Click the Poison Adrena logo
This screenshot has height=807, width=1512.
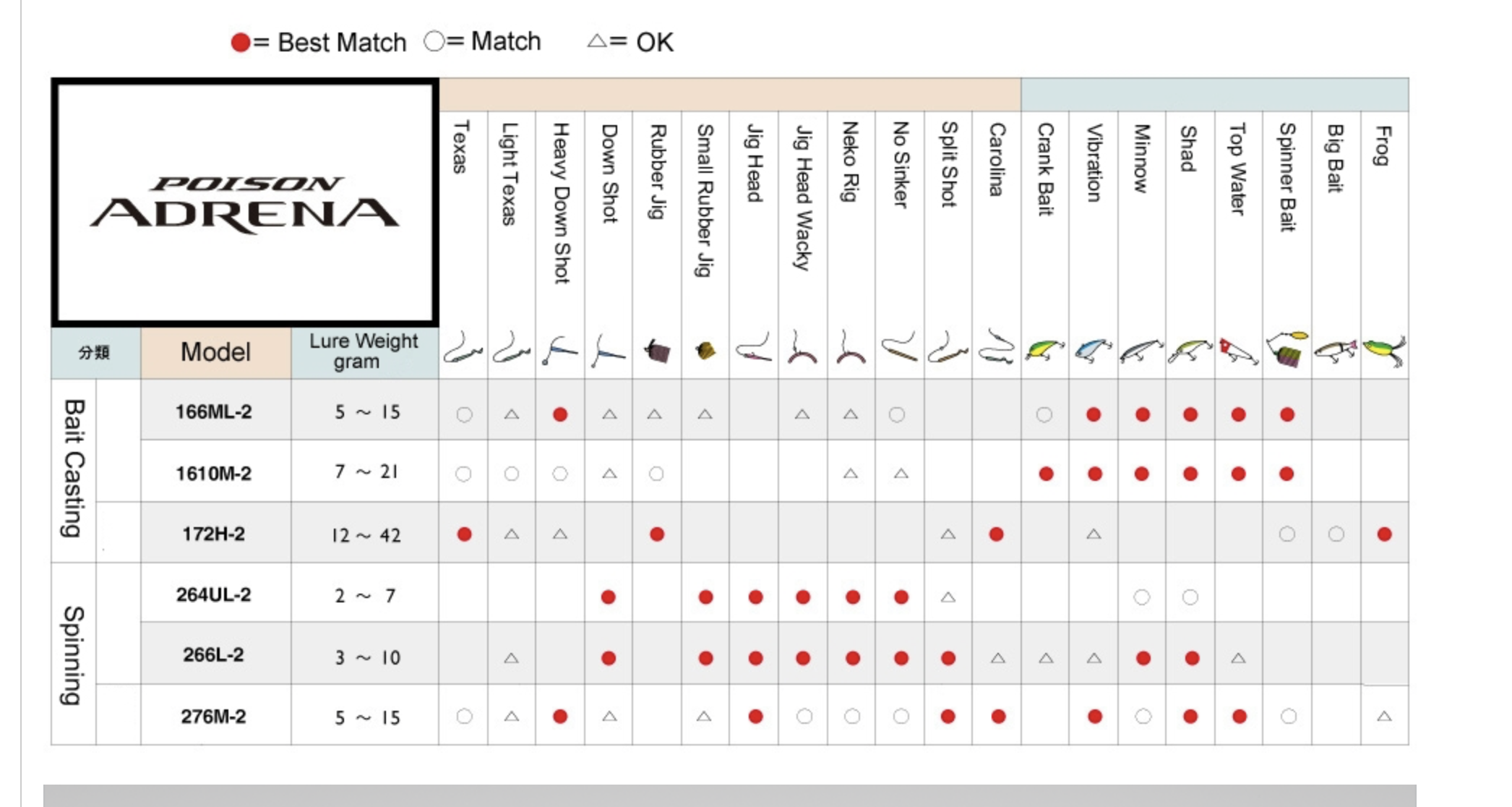pos(245,203)
